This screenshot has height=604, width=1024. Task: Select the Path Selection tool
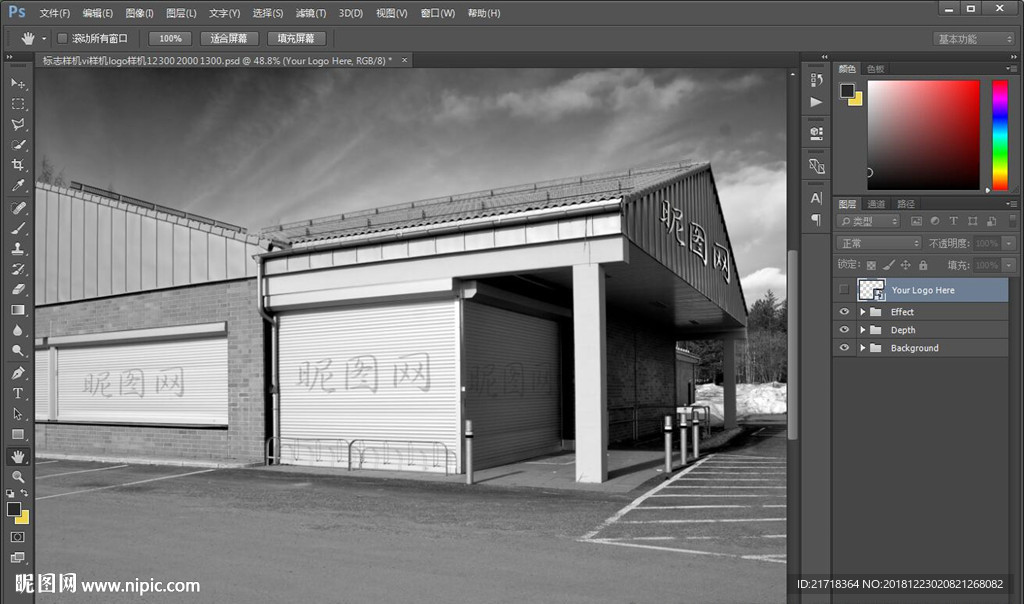pos(18,413)
